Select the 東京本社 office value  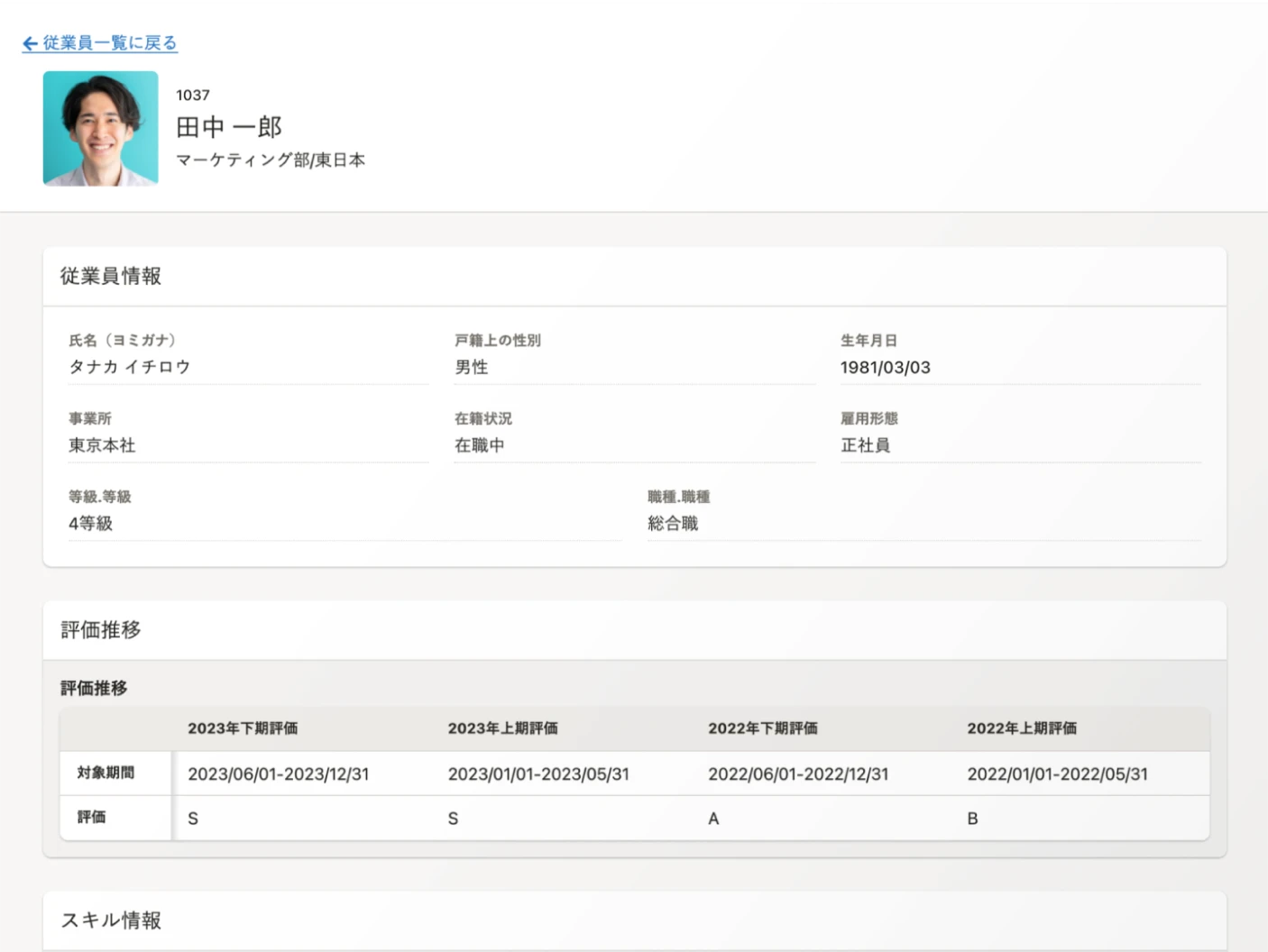click(101, 445)
